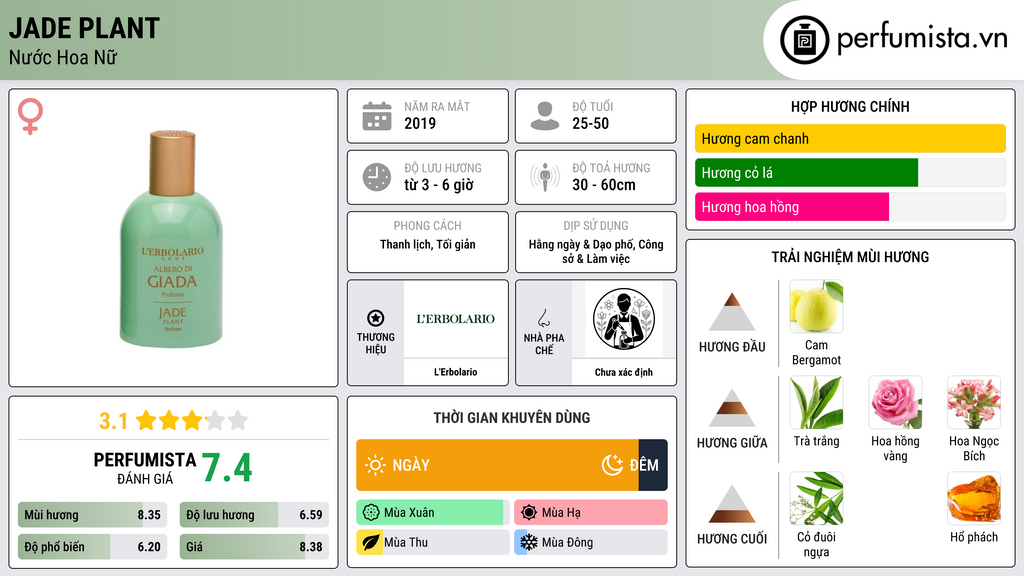Click the sun icon in the Ngày bar
This screenshot has width=1024, height=576.
pos(375,465)
